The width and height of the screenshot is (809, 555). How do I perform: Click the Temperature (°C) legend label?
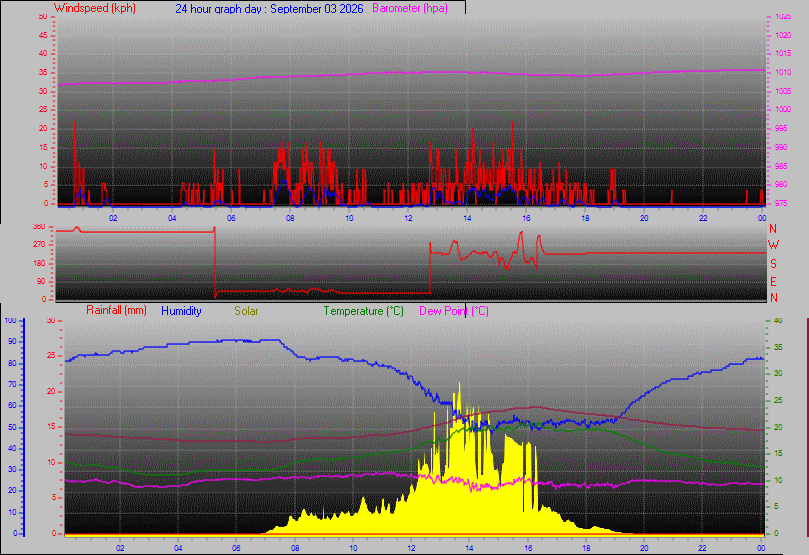(363, 311)
